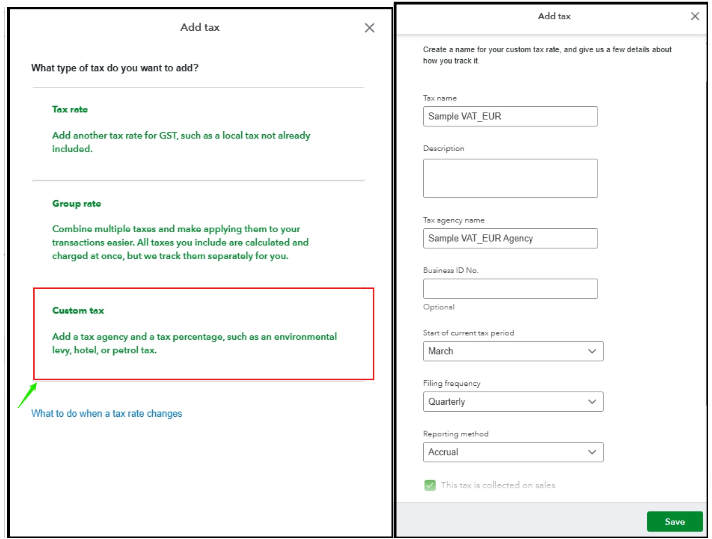
Task: Click the 'Add another tax rate for GST' description
Action: tap(181, 142)
